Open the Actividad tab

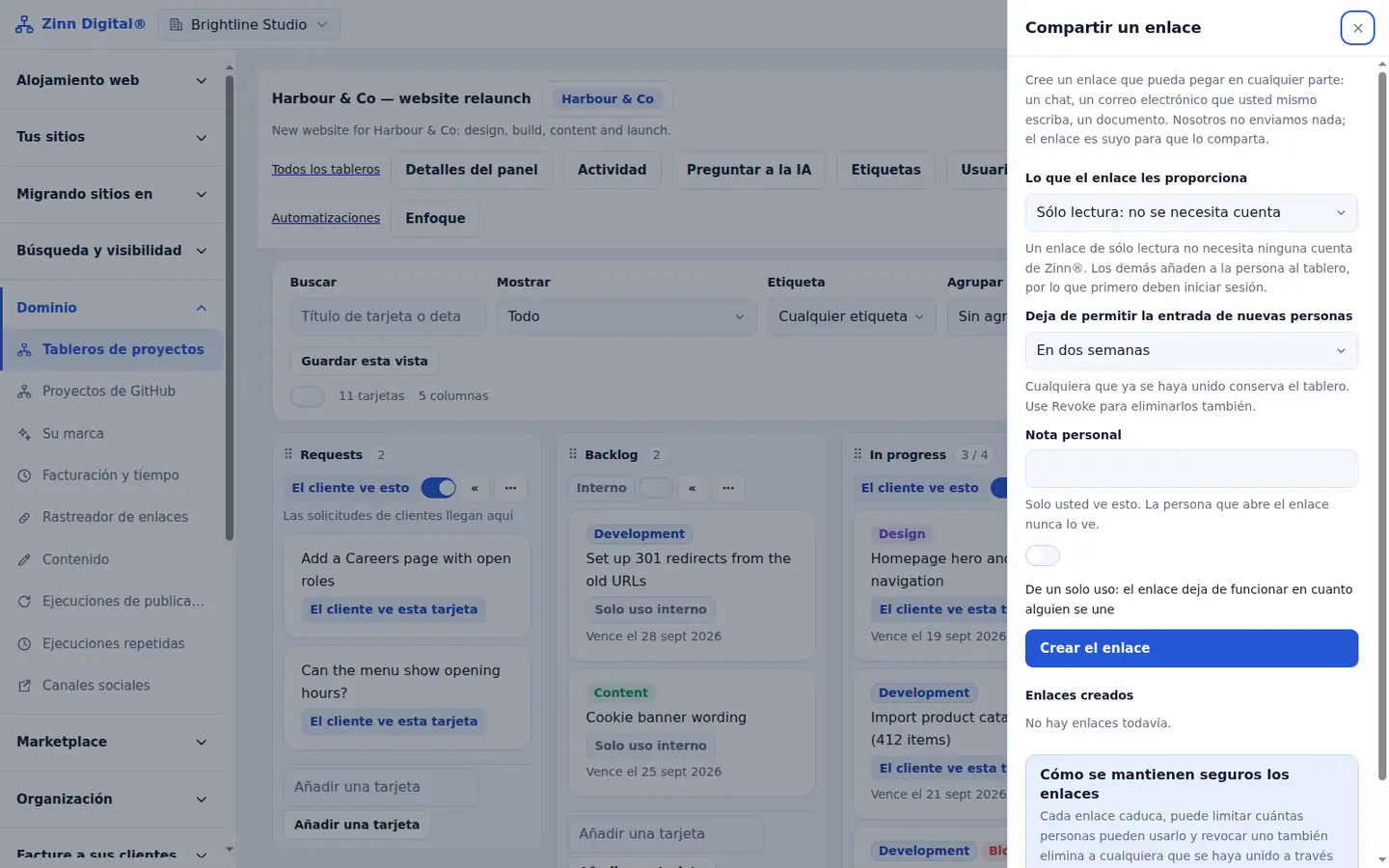613,170
